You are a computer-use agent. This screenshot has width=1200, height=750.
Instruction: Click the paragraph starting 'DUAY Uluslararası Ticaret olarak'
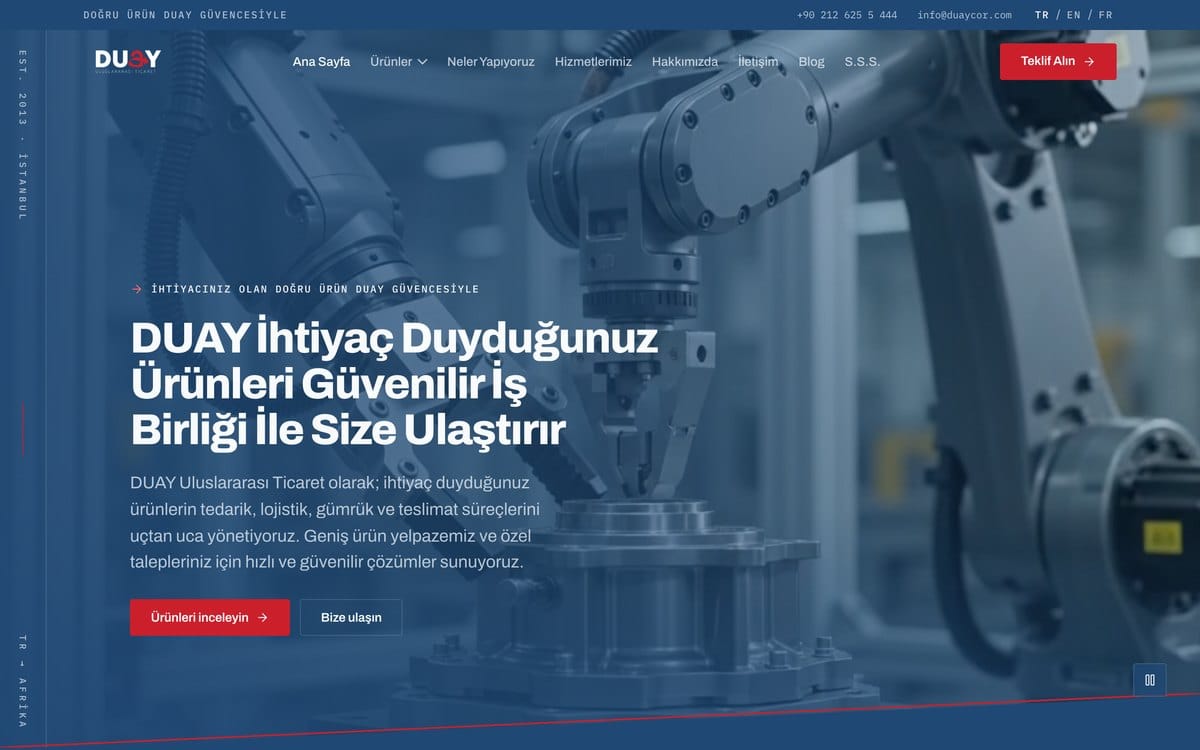coord(335,522)
